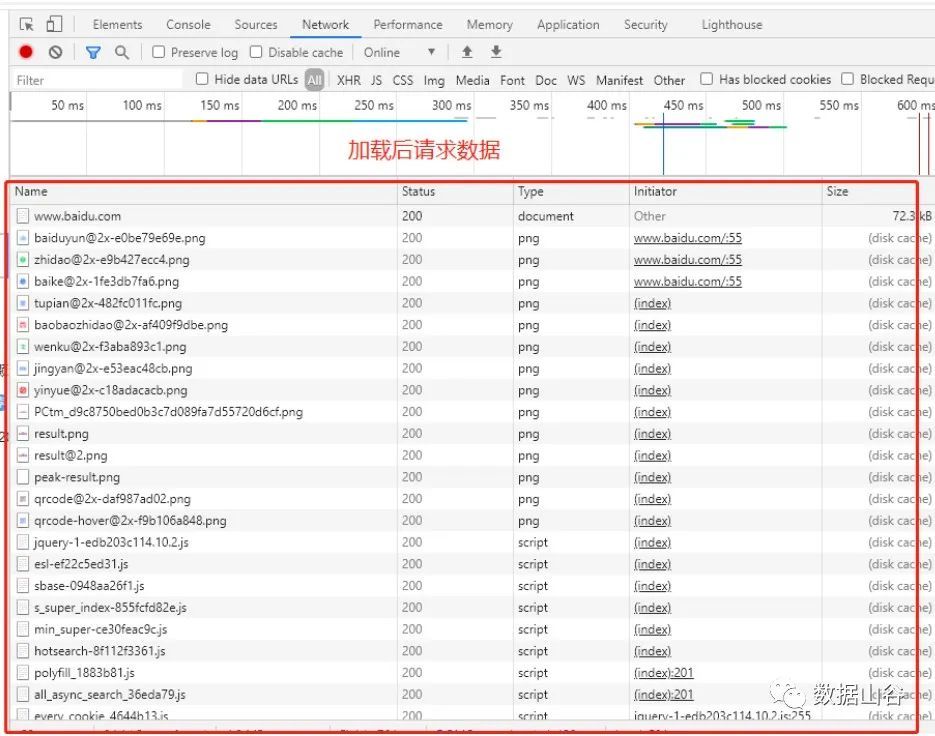Open the Memory tab

pos(490,24)
